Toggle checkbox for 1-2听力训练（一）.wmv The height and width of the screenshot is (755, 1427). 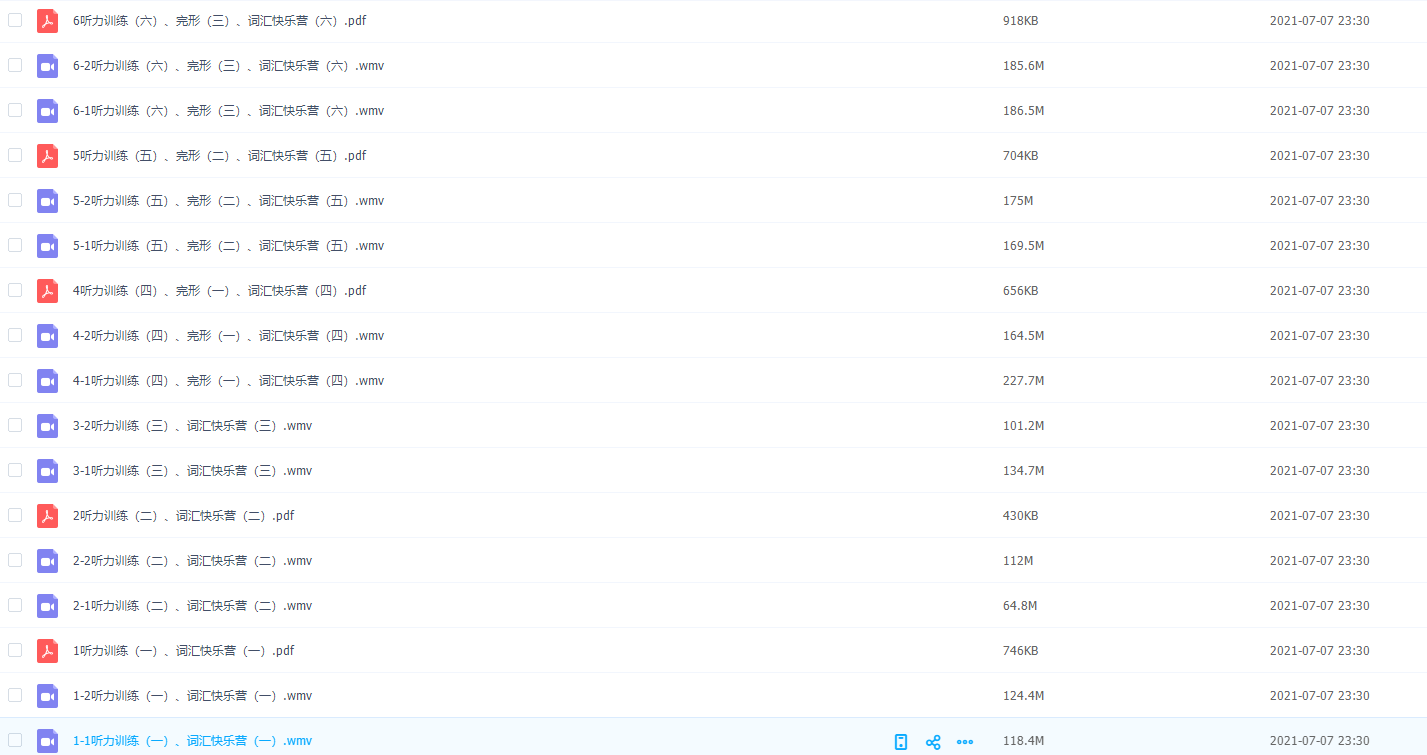pyautogui.click(x=15, y=695)
